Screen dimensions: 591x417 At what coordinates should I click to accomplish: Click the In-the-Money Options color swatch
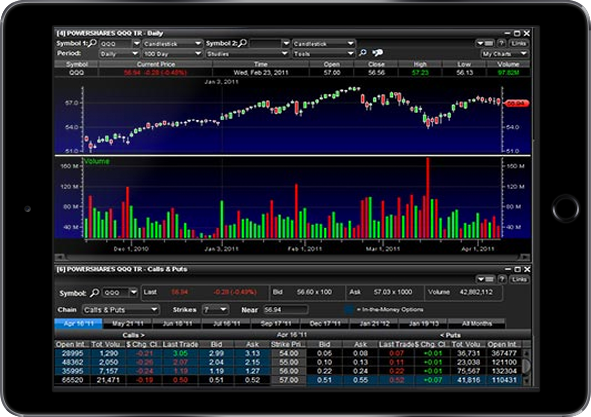349,310
